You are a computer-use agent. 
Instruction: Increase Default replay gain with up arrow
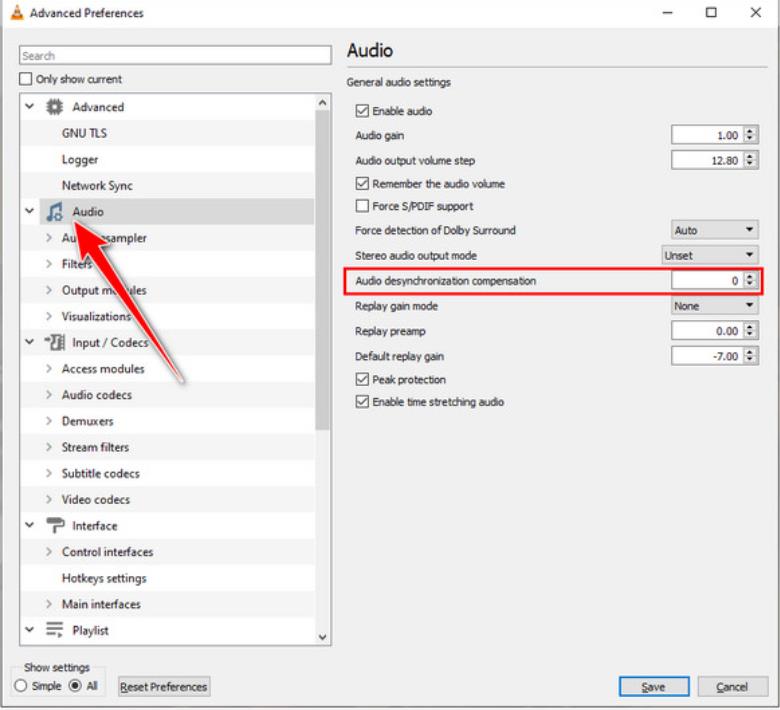point(750,352)
